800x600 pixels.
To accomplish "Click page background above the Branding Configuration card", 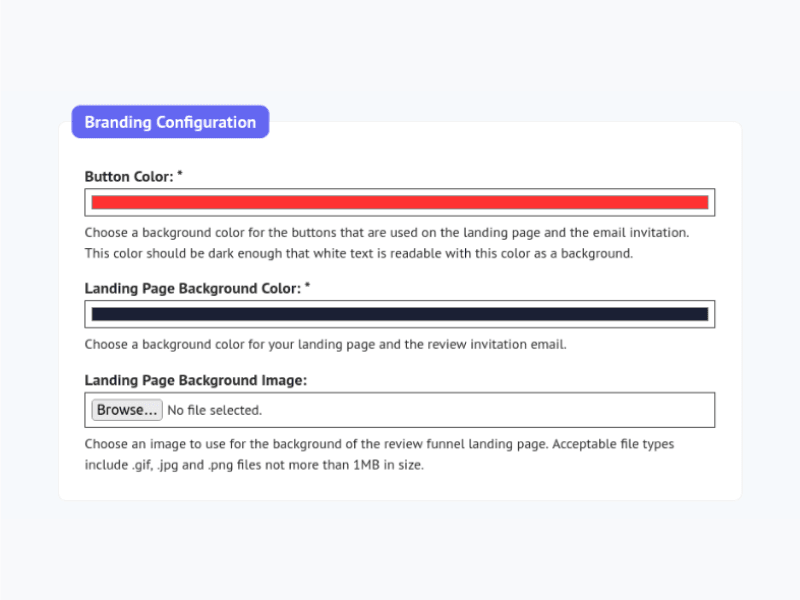I will click(x=400, y=50).
